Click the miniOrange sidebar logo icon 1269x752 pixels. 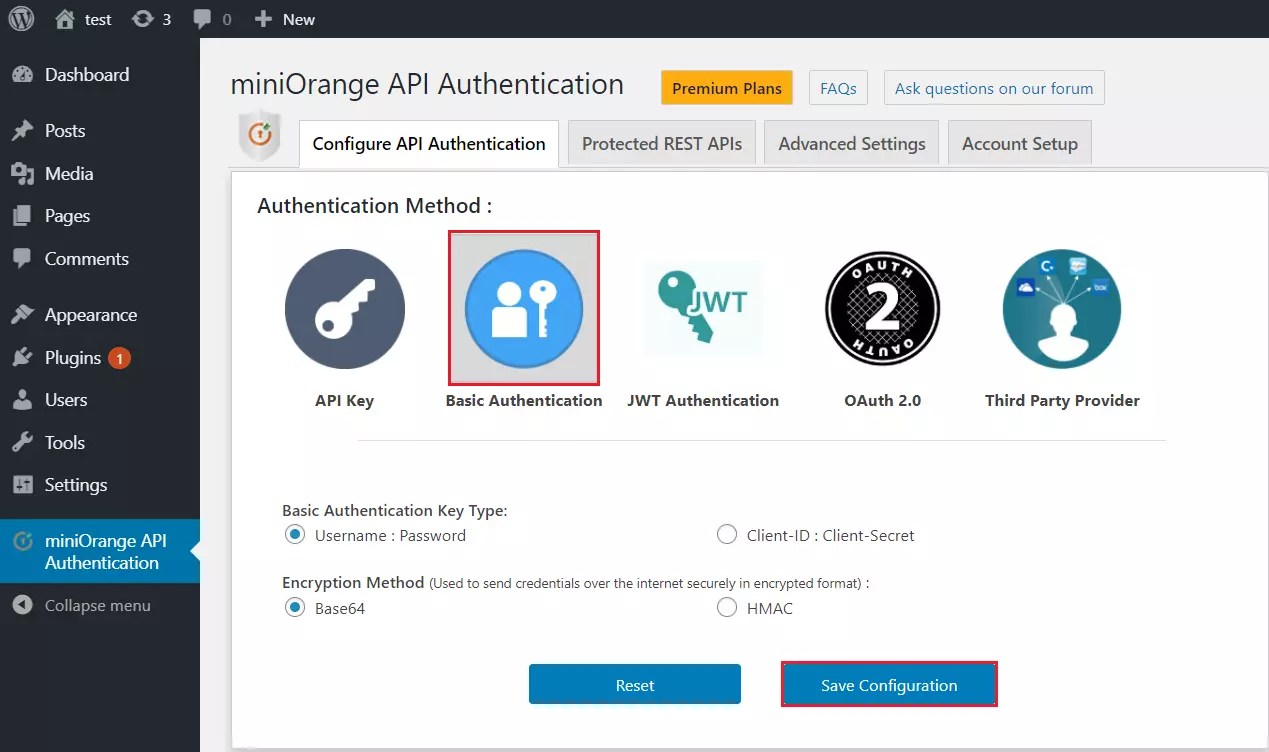(22, 541)
